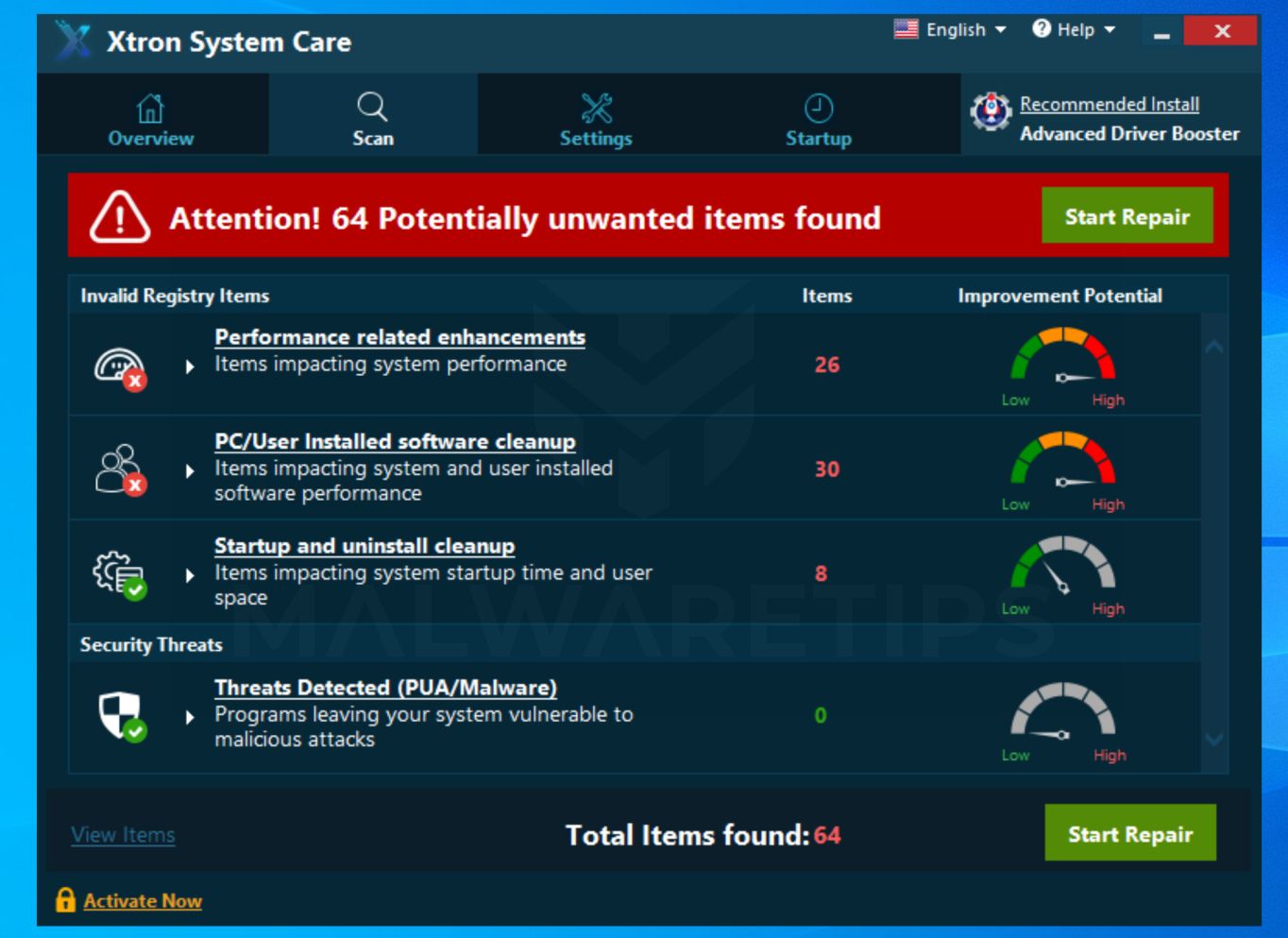The image size is (1288, 938).
Task: Click the padlock icon beside Activate Now
Action: point(65,899)
